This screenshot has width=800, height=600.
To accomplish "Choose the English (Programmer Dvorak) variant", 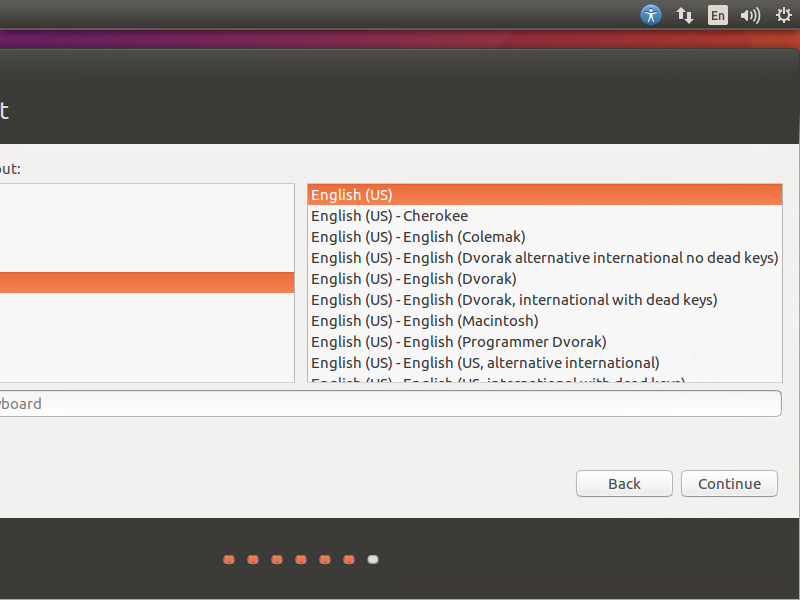I will click(458, 342).
